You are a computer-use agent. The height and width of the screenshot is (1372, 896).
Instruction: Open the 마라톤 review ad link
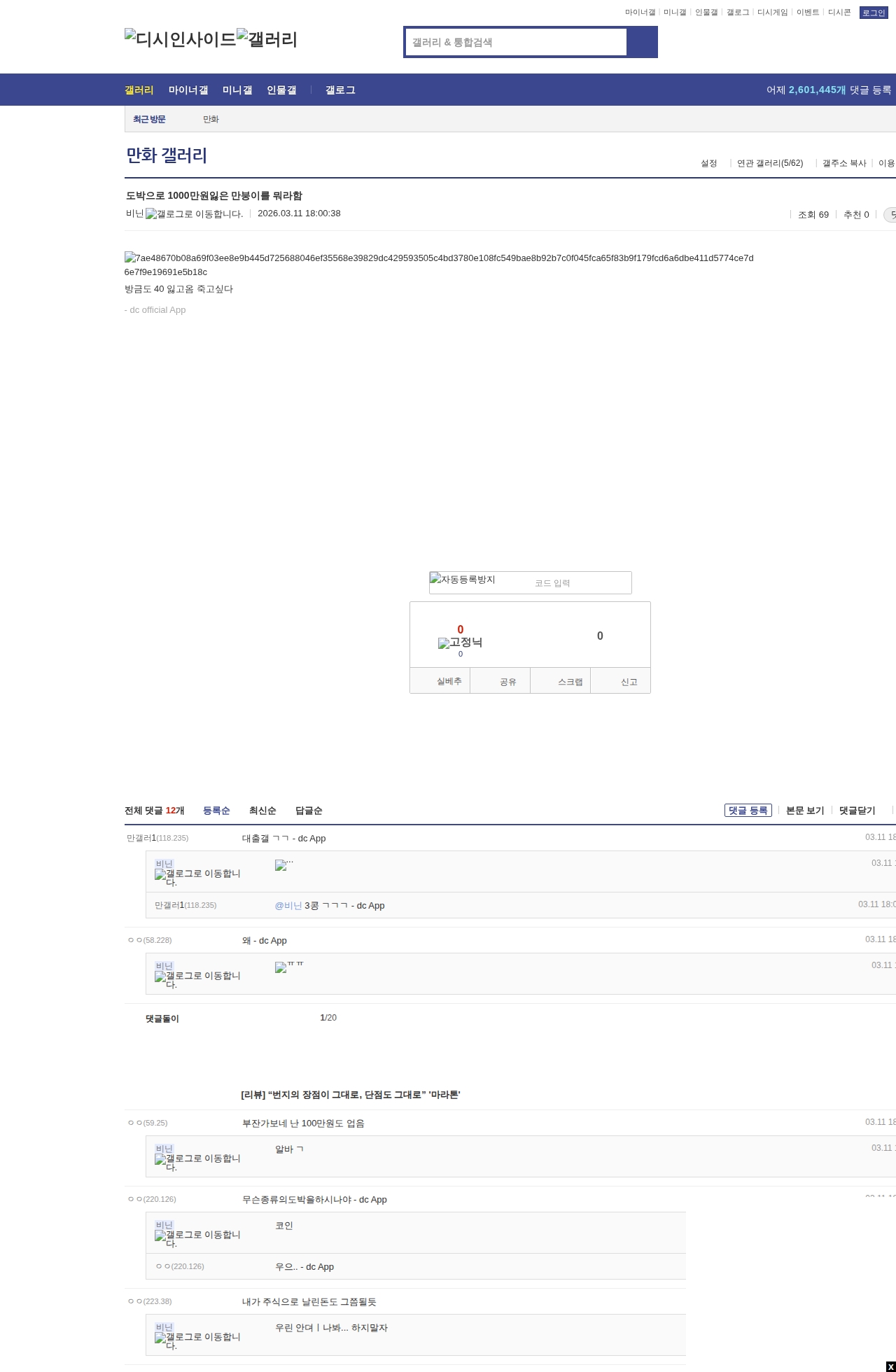pos(351,1095)
